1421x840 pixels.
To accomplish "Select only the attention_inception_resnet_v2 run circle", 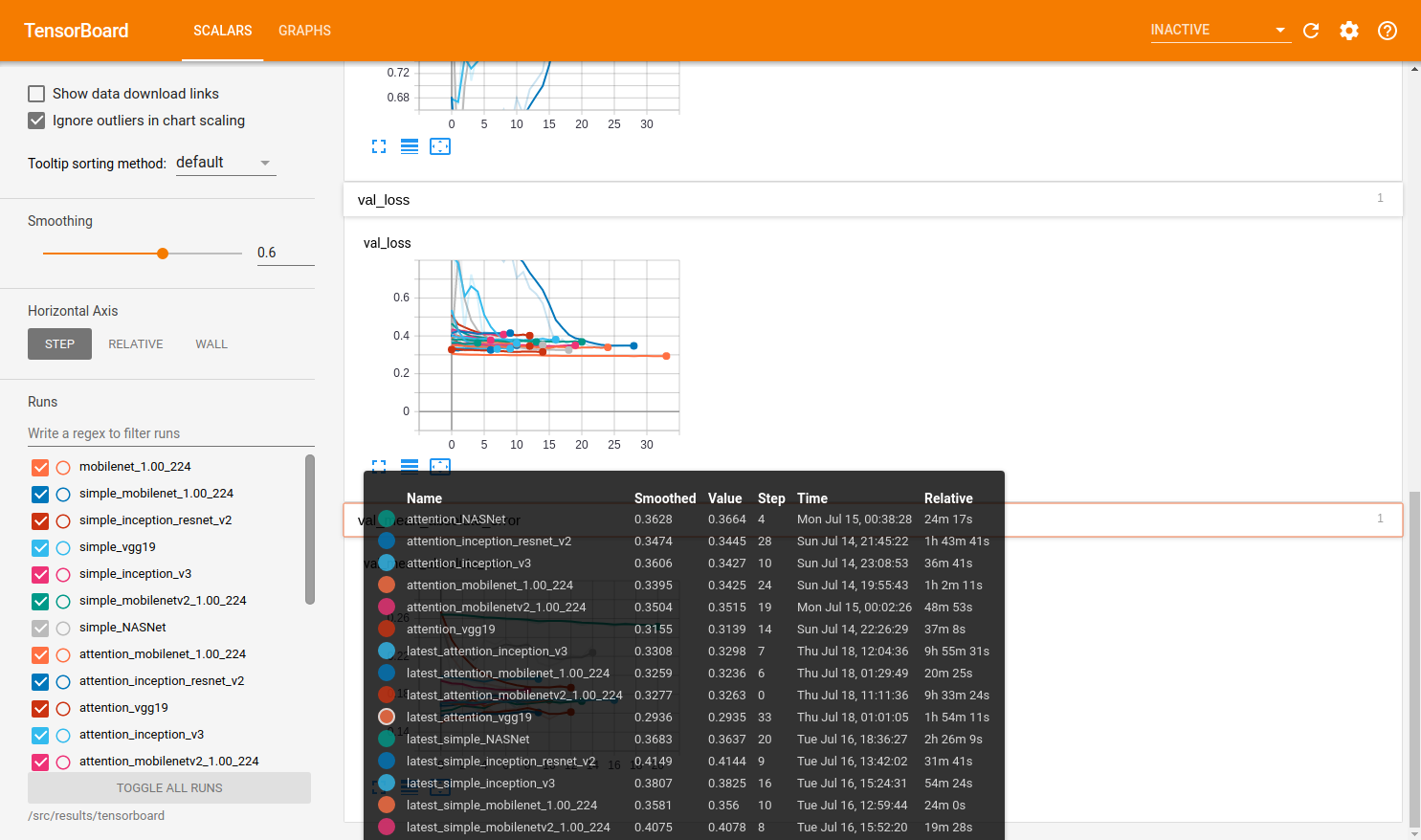I will pos(63,682).
